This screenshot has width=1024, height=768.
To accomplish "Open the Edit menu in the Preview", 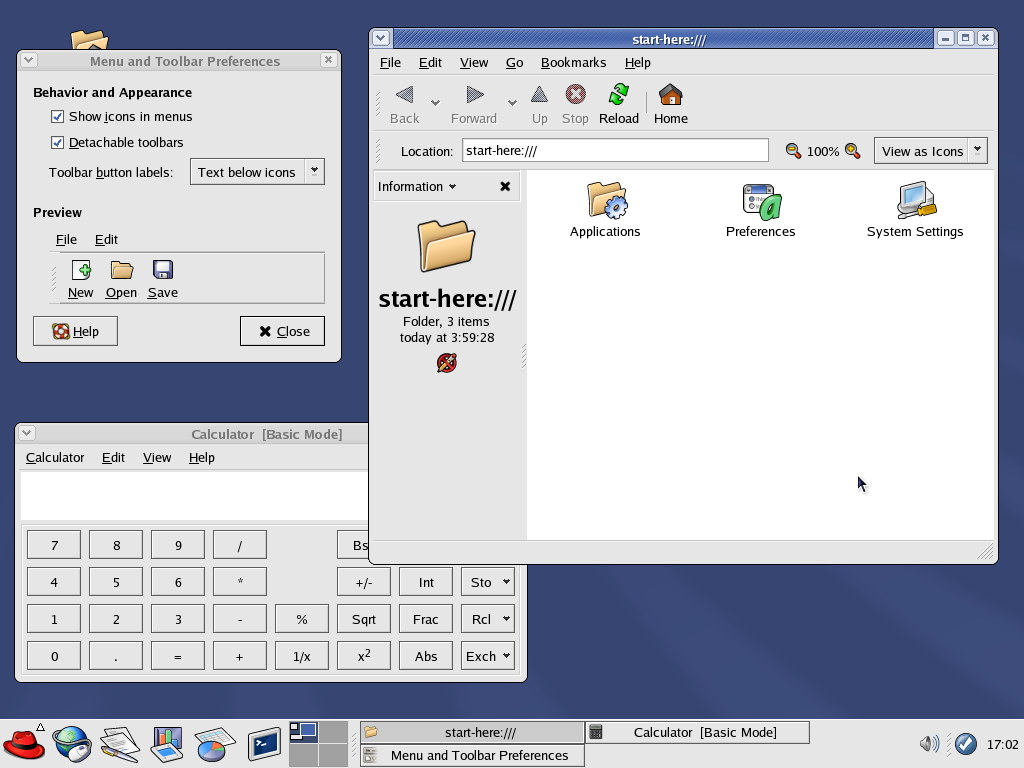I will coord(106,240).
